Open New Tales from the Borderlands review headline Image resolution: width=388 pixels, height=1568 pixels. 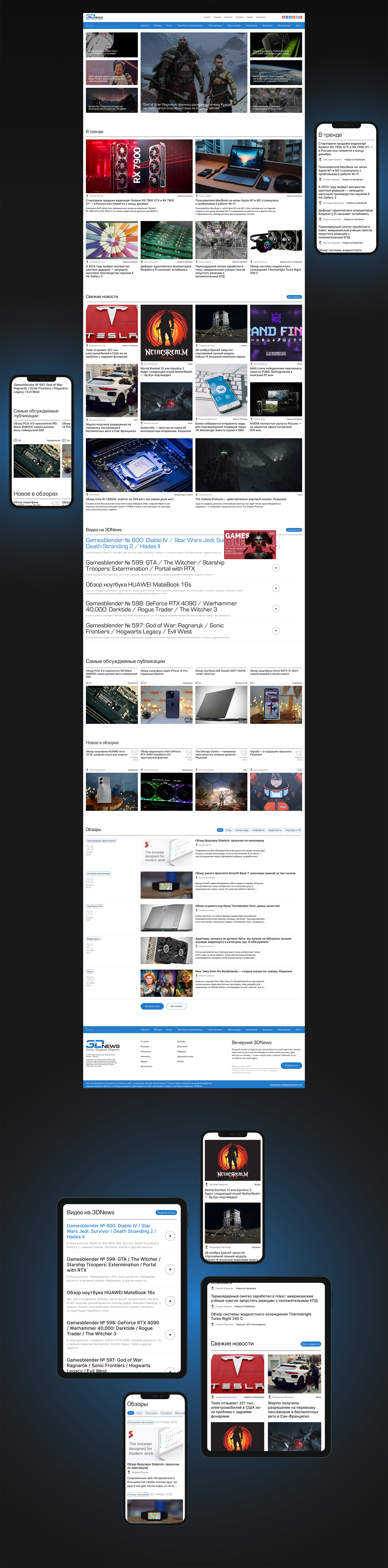point(244,971)
